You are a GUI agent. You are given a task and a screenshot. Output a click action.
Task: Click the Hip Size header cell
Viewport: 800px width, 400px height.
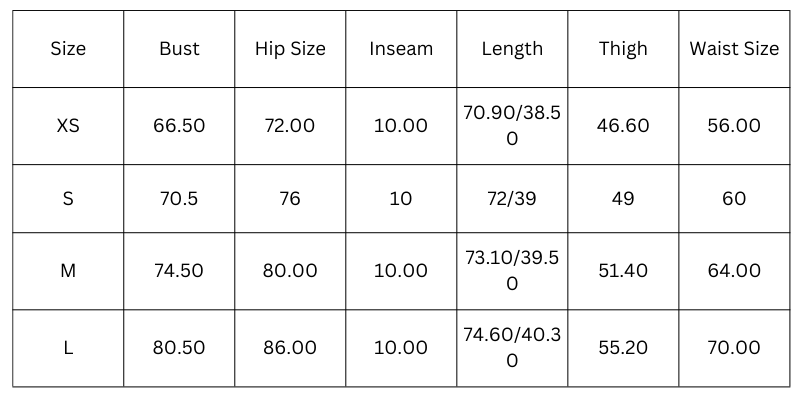click(x=290, y=49)
